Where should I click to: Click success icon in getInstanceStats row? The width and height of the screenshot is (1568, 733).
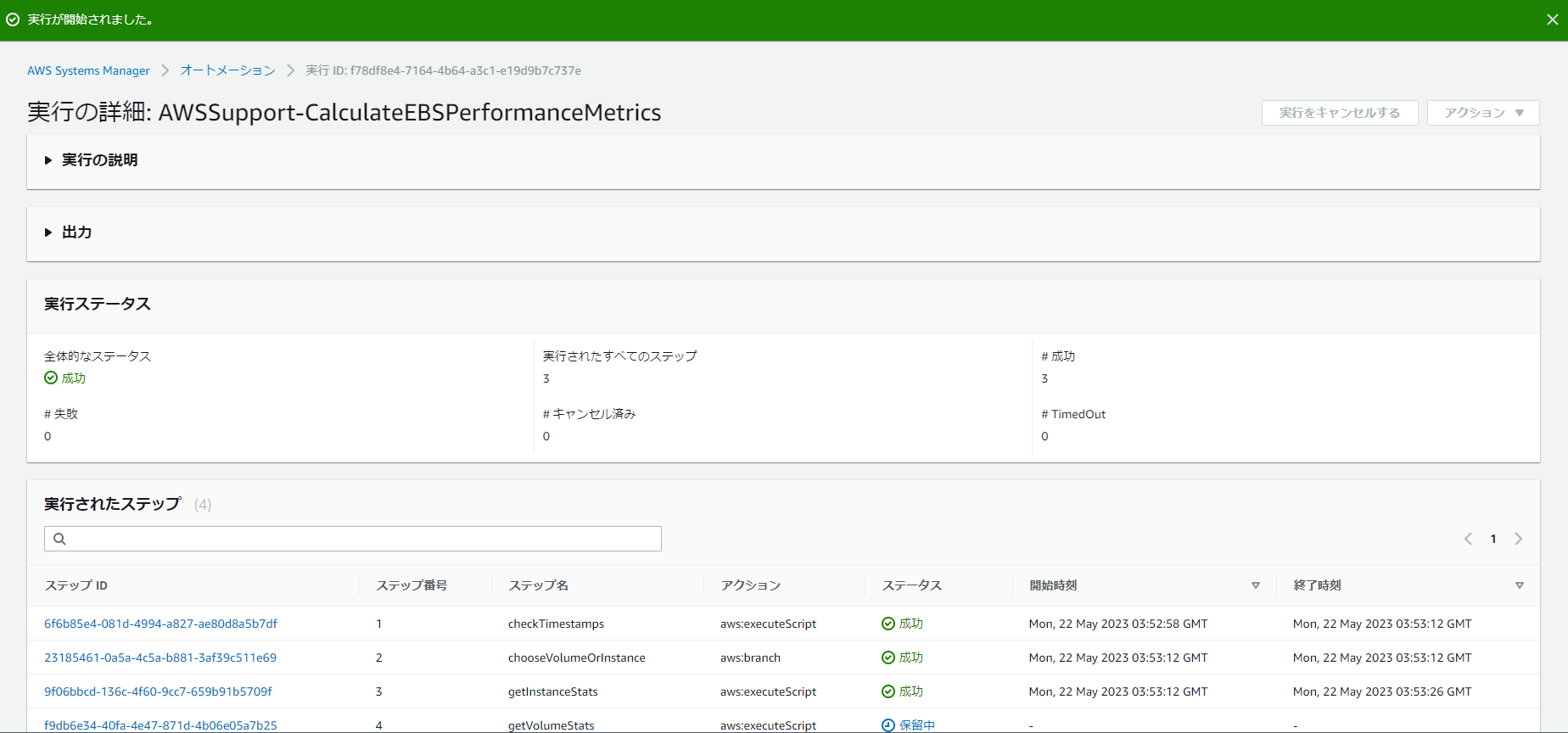pyautogui.click(x=888, y=691)
